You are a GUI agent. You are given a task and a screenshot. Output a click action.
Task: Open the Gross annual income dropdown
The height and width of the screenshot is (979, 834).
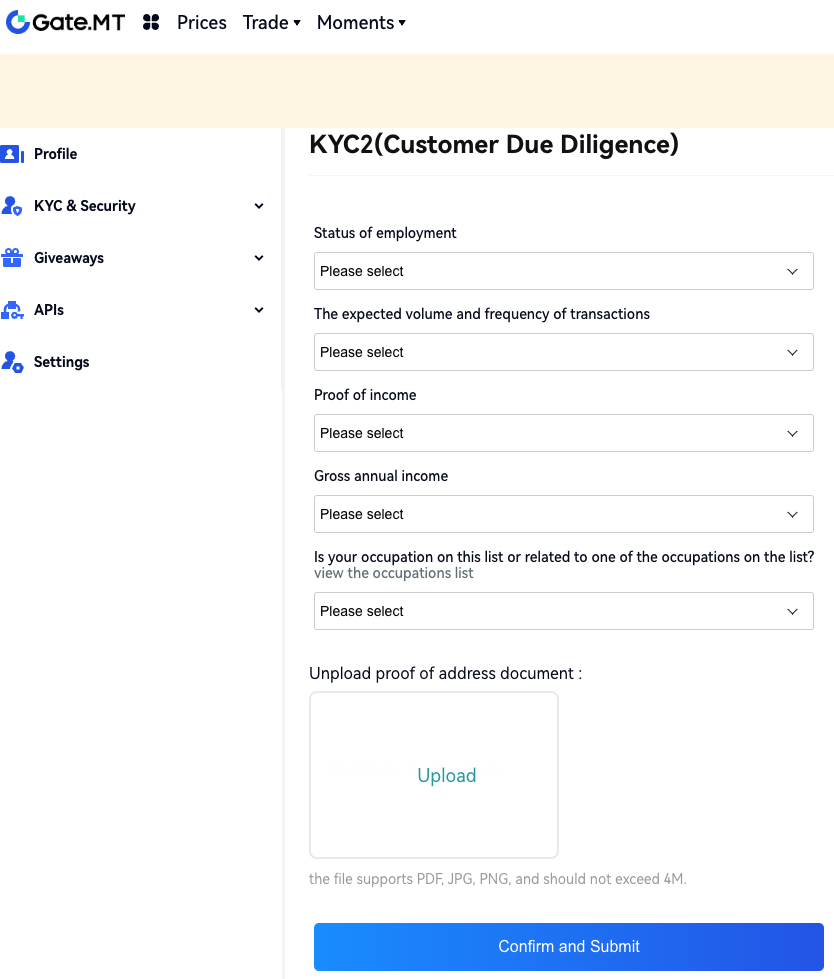click(x=563, y=514)
